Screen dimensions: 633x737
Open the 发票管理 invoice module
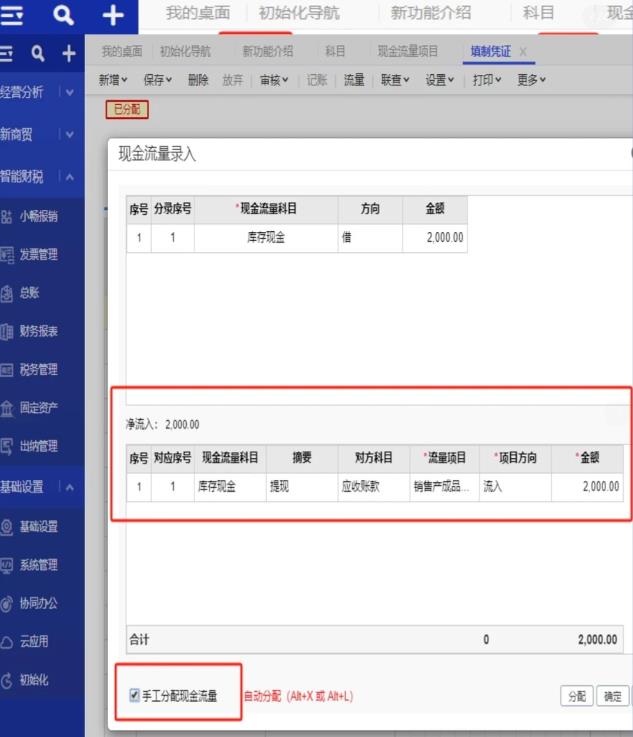(x=38, y=255)
